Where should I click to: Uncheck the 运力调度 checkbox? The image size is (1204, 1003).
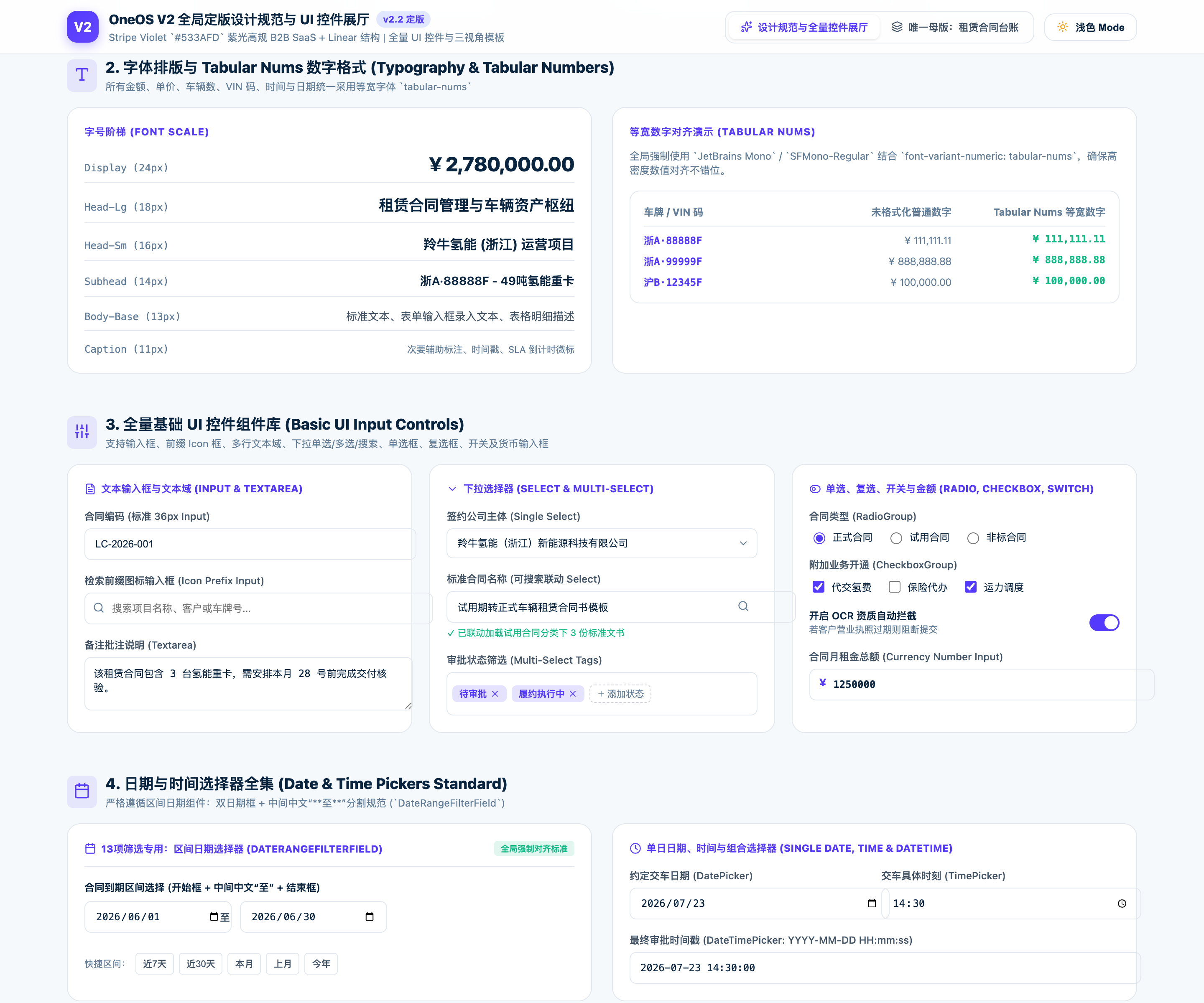tap(971, 586)
